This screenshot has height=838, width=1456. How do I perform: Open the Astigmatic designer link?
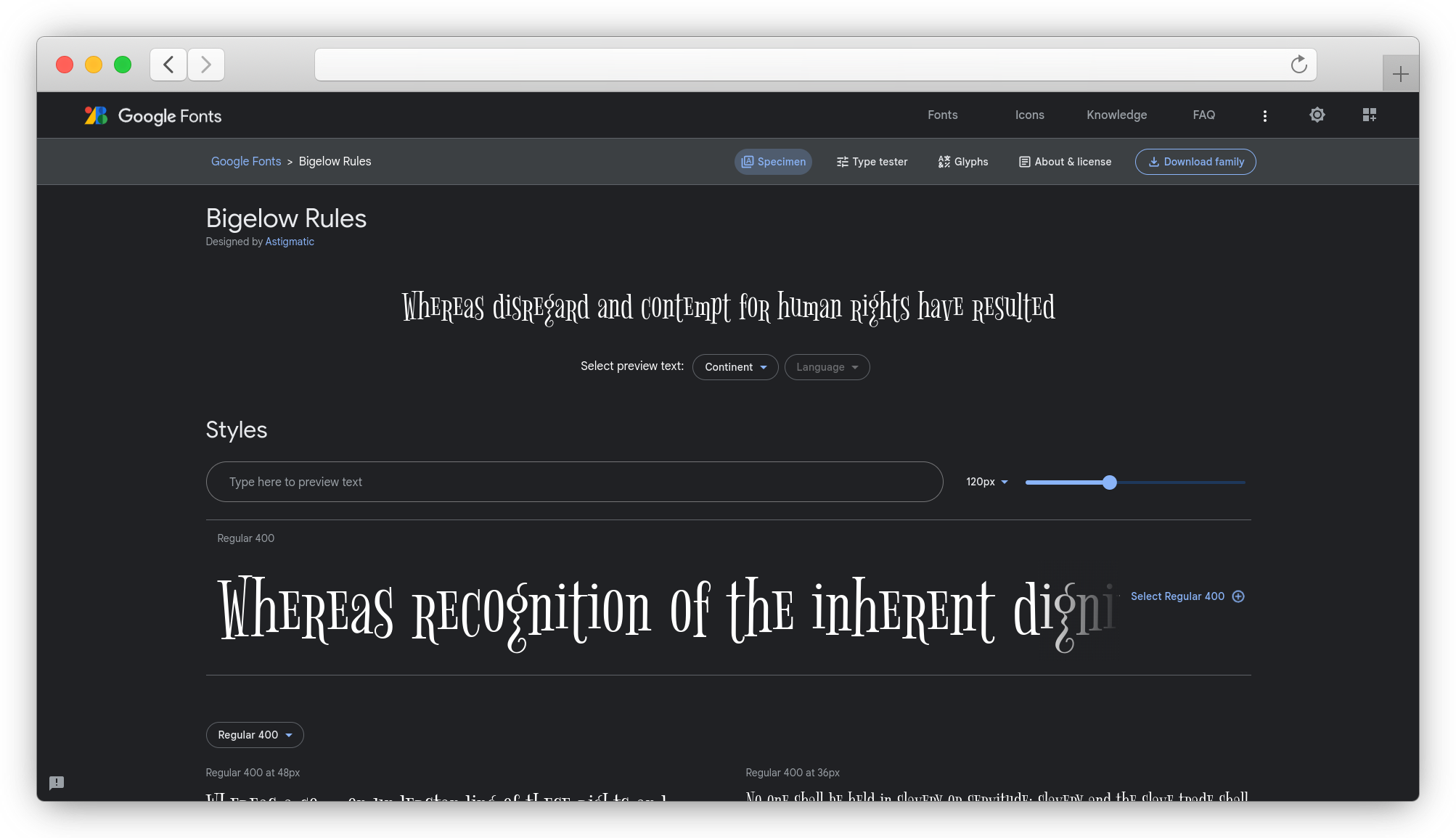[290, 242]
